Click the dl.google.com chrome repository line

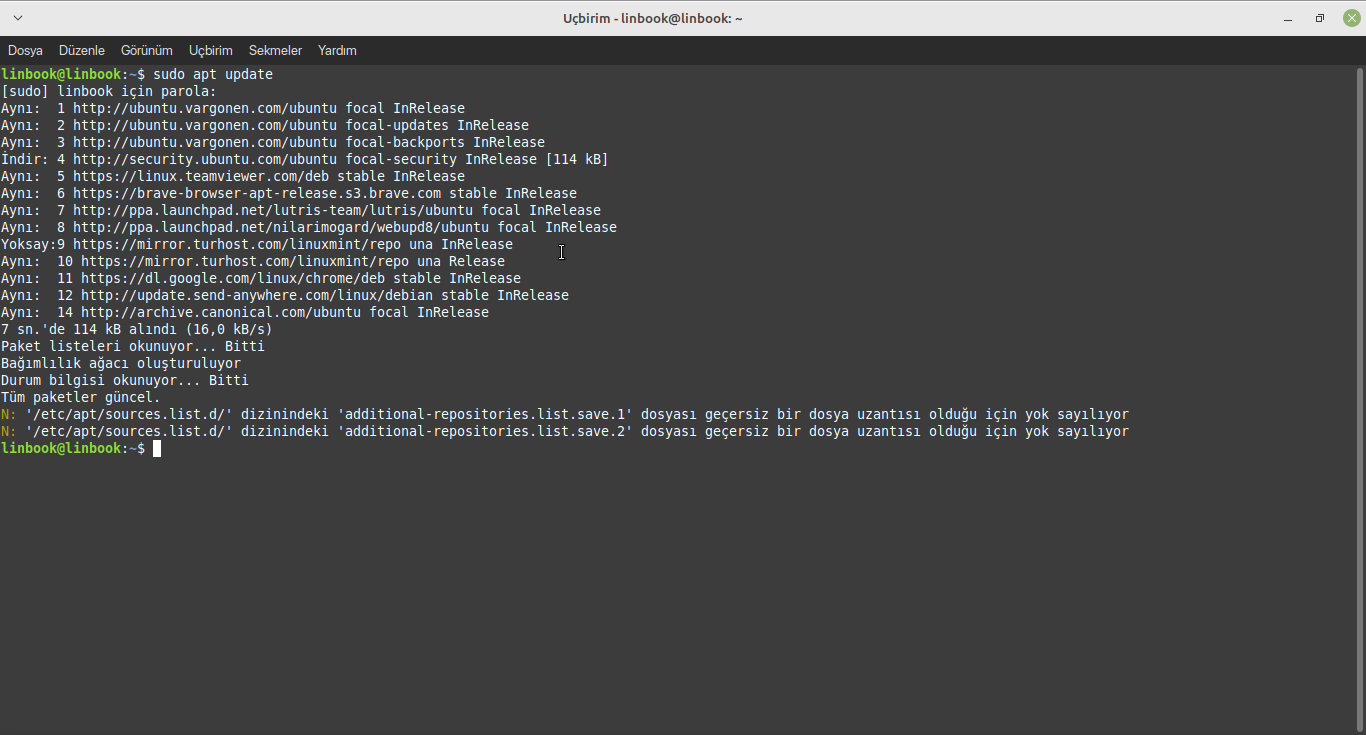tap(261, 279)
